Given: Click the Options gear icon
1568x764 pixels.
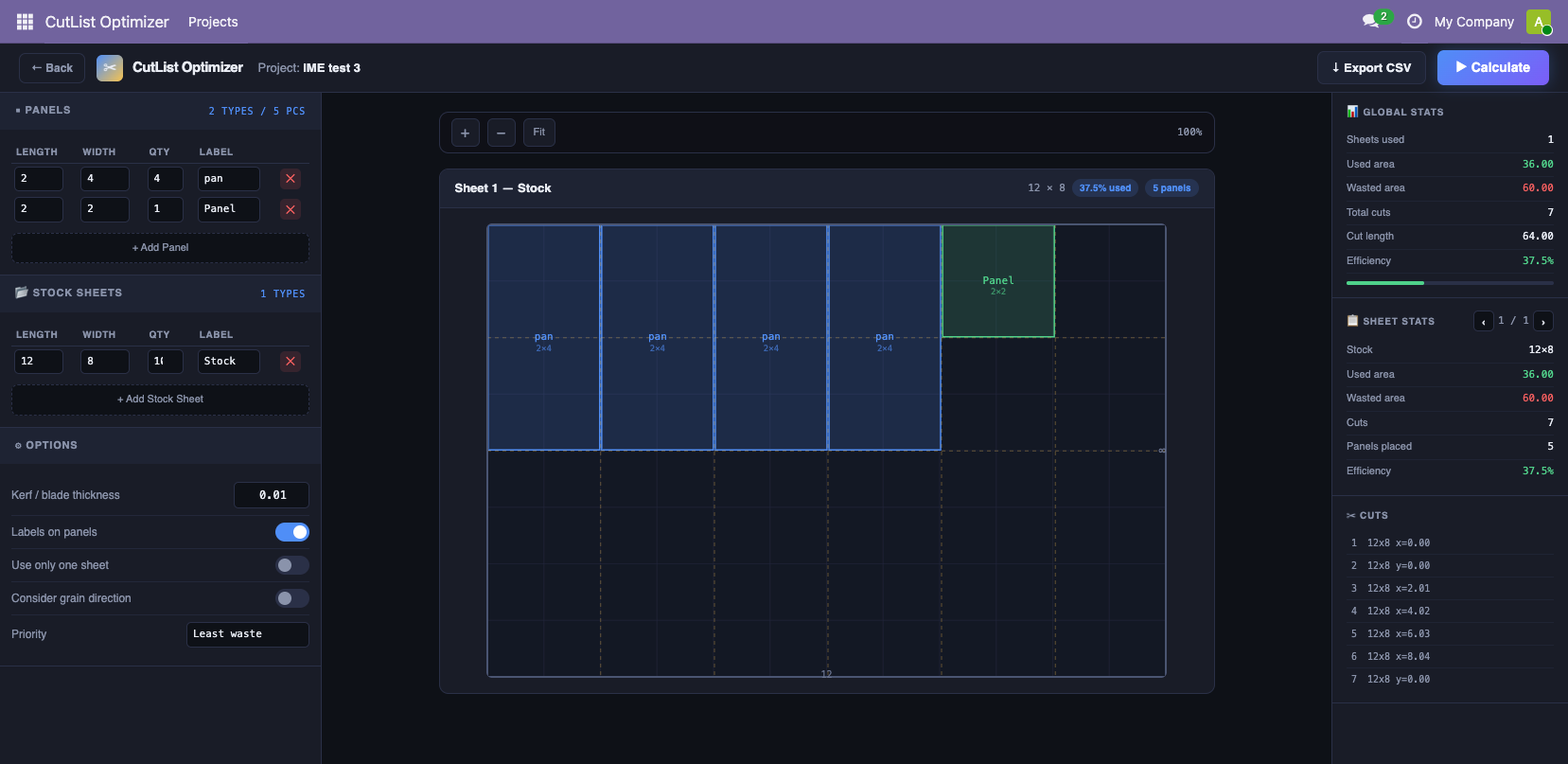Looking at the screenshot, I should (x=18, y=446).
